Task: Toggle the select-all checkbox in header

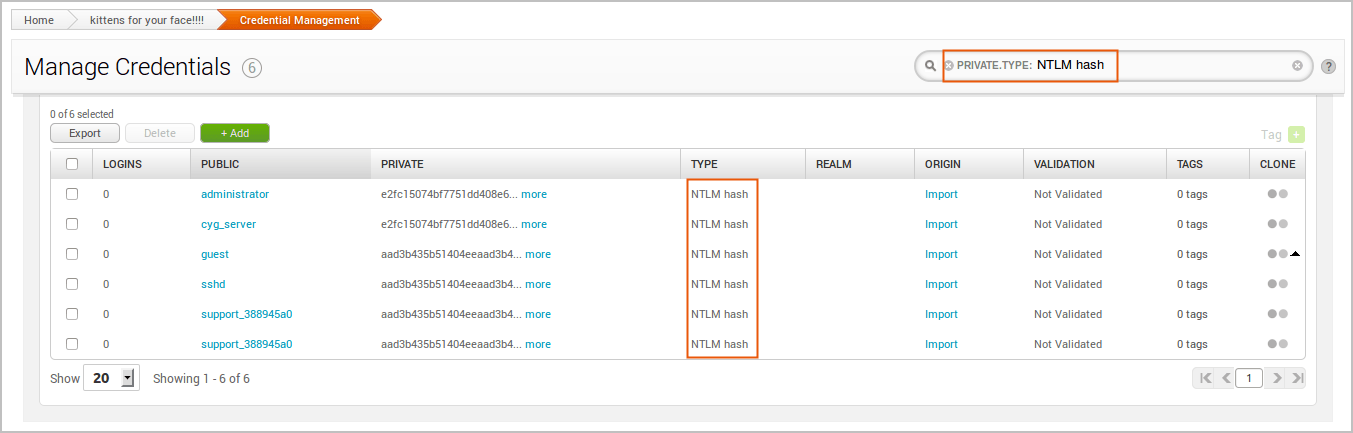Action: 72,164
